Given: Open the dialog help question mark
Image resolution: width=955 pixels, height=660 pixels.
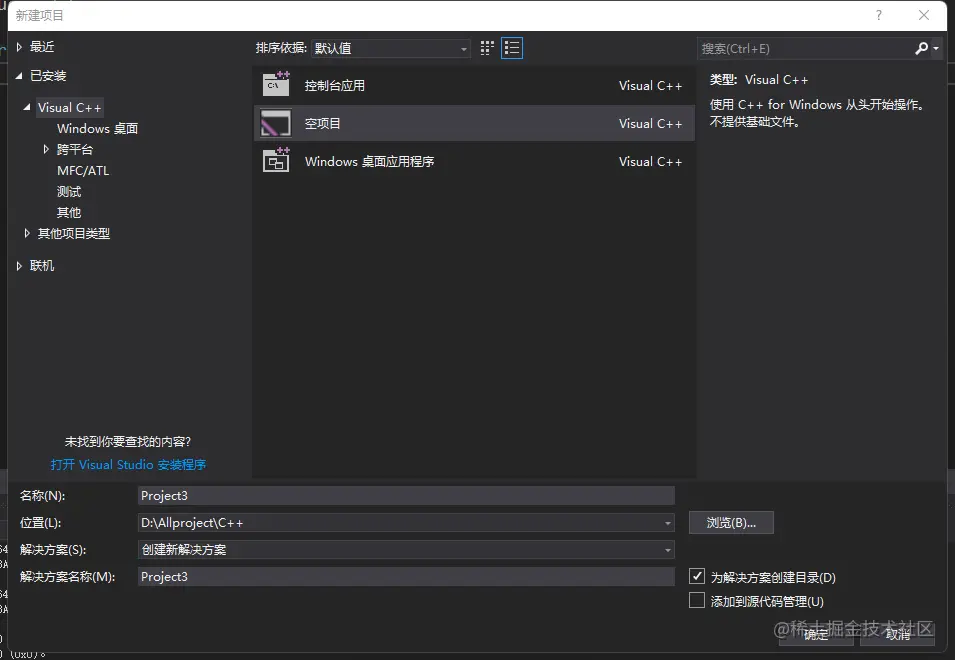Looking at the screenshot, I should [x=878, y=16].
